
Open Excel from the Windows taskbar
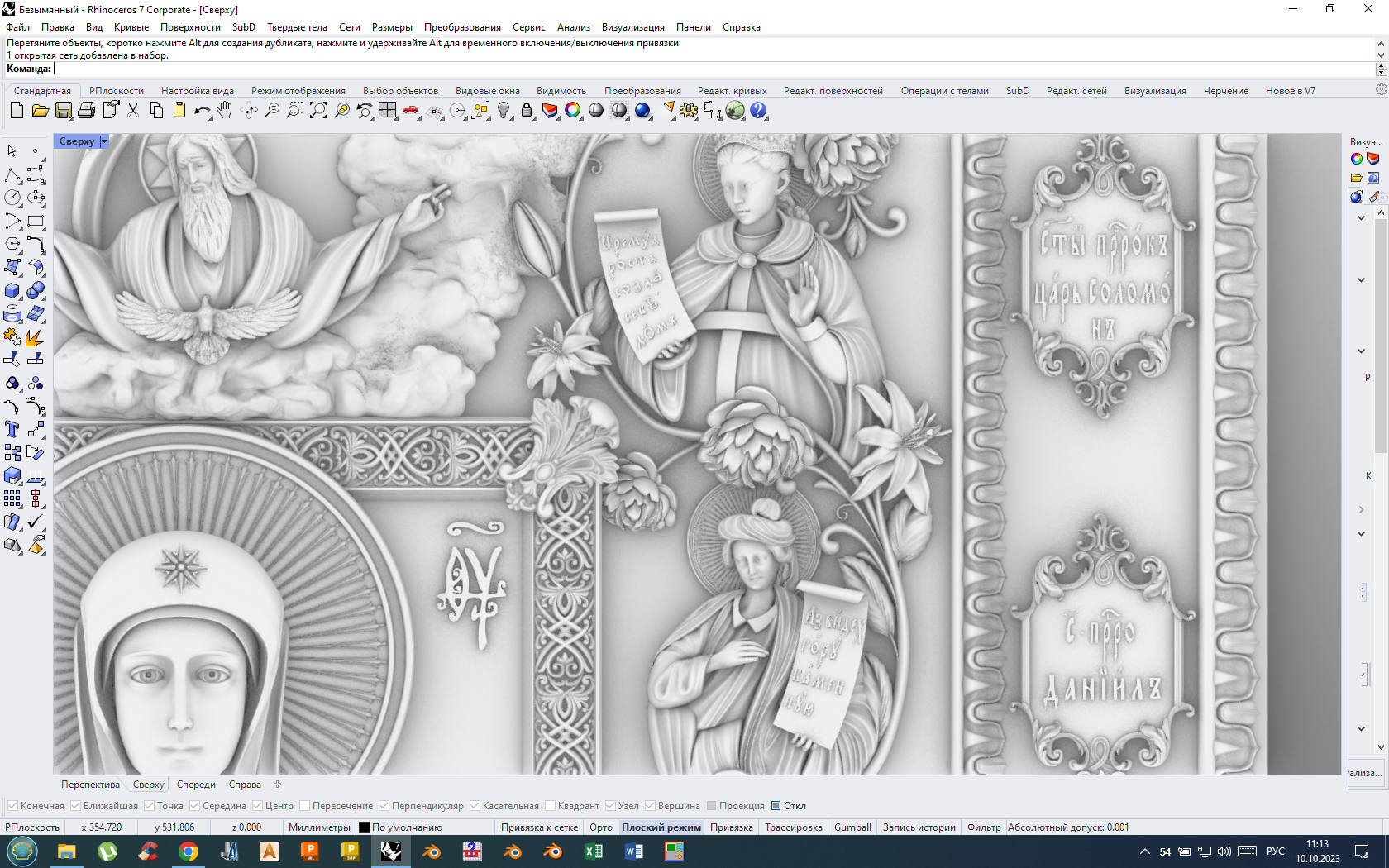pos(594,851)
